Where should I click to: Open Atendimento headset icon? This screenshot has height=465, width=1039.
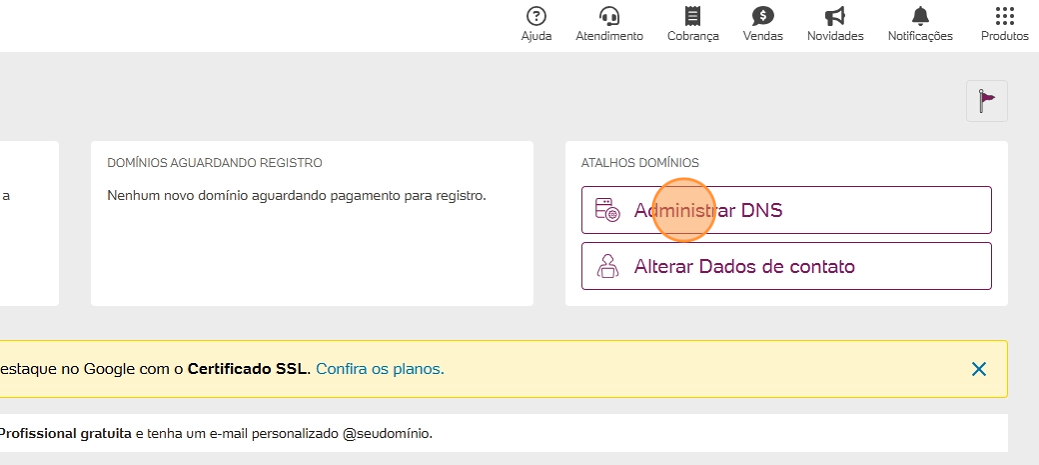(x=609, y=16)
